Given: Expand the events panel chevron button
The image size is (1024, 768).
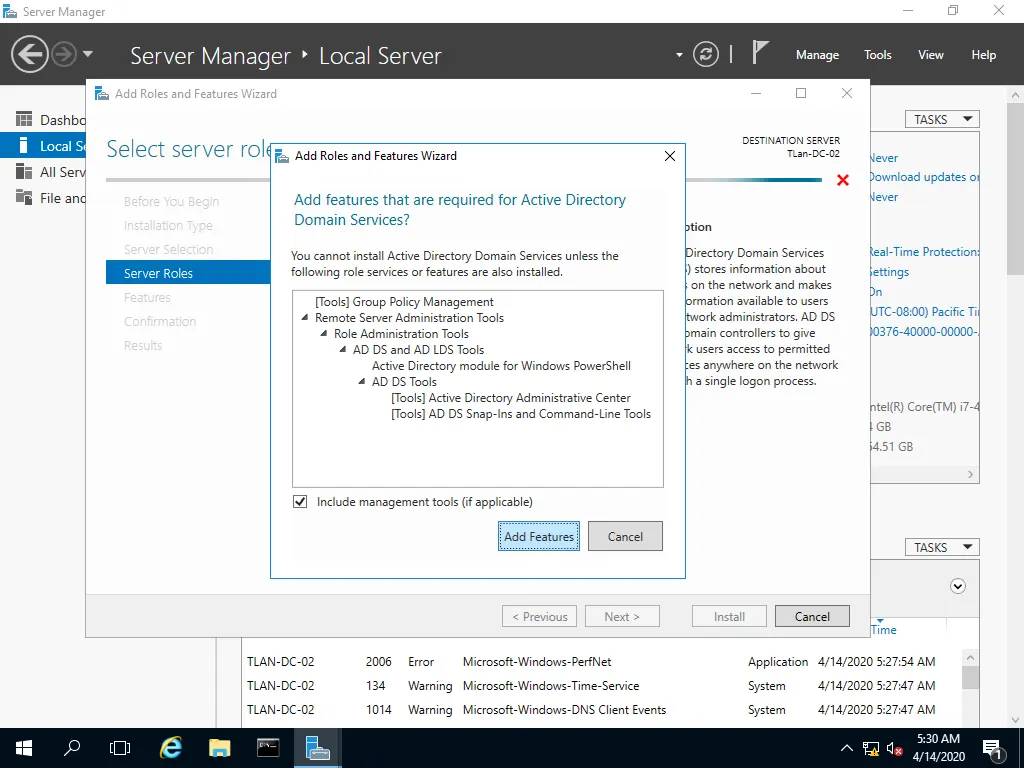Looking at the screenshot, I should pos(958,586).
